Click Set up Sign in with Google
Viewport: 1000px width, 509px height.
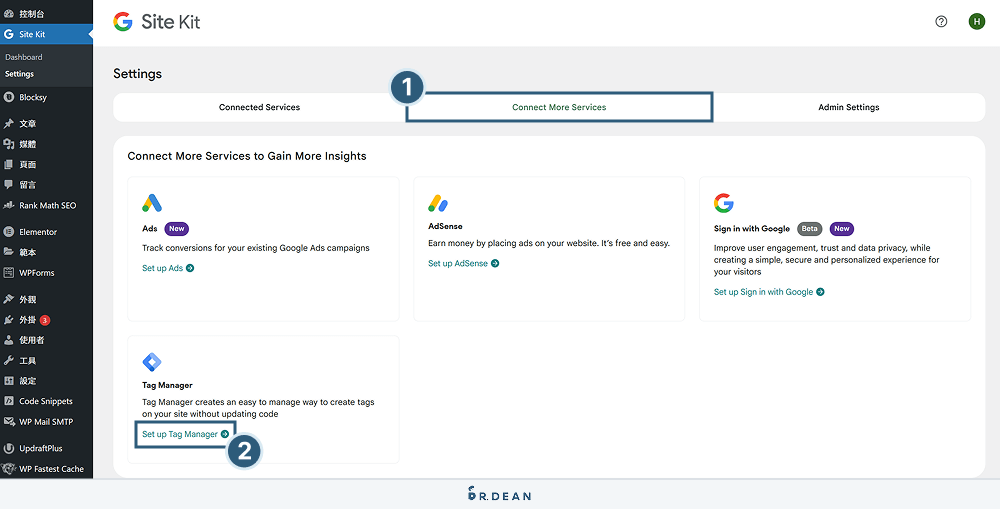point(768,291)
